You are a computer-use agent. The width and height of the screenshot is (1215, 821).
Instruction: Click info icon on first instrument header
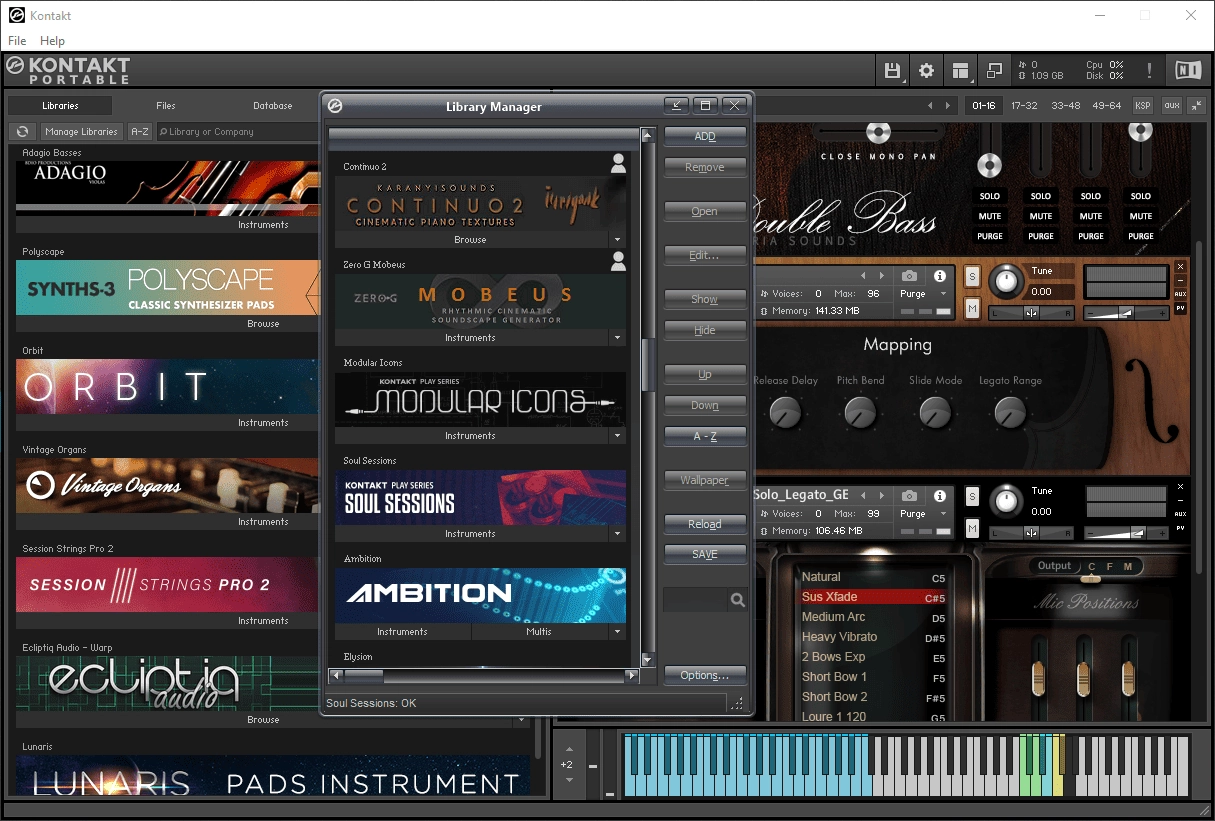tap(940, 276)
